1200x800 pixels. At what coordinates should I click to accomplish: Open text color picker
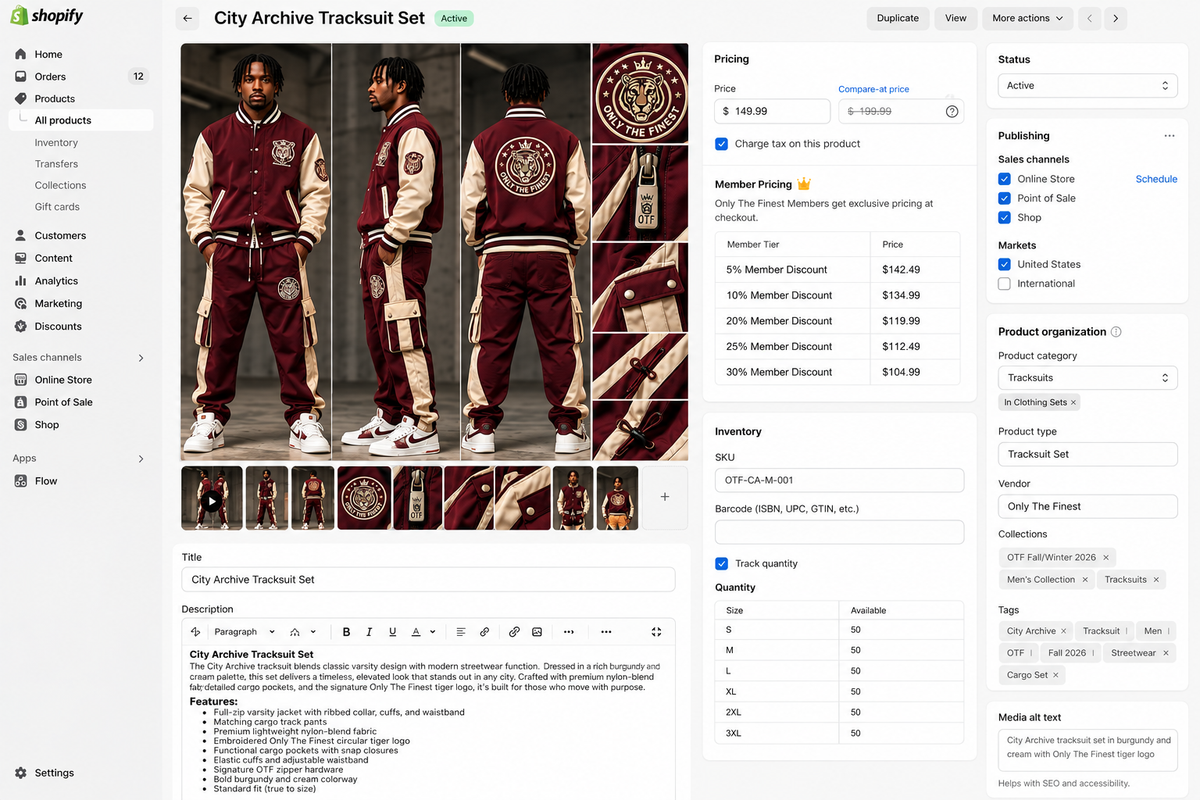(423, 632)
